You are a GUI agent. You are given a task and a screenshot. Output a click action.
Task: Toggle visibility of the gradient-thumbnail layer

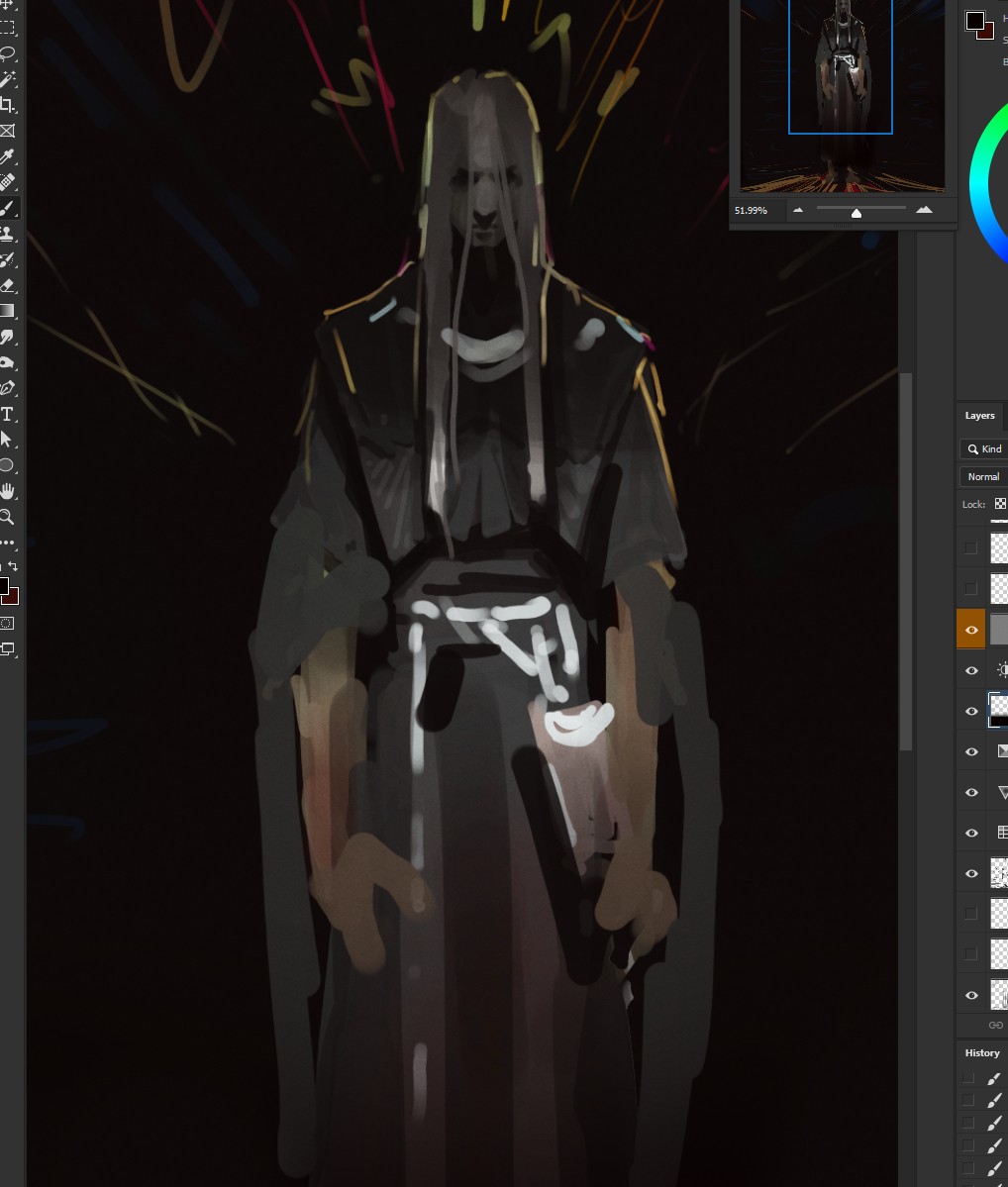coord(971,751)
